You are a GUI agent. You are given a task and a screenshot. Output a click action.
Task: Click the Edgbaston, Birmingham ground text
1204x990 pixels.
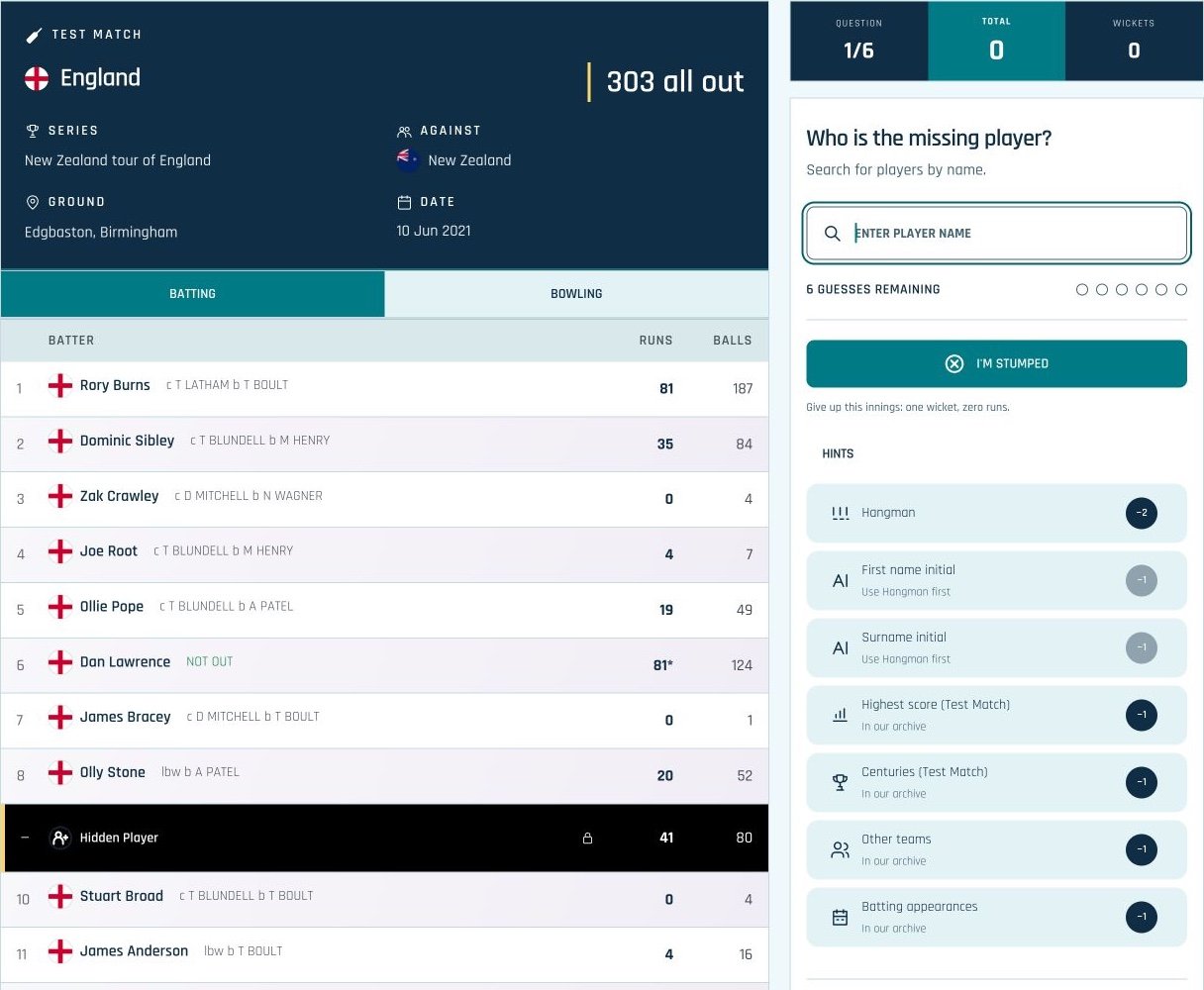tap(101, 233)
